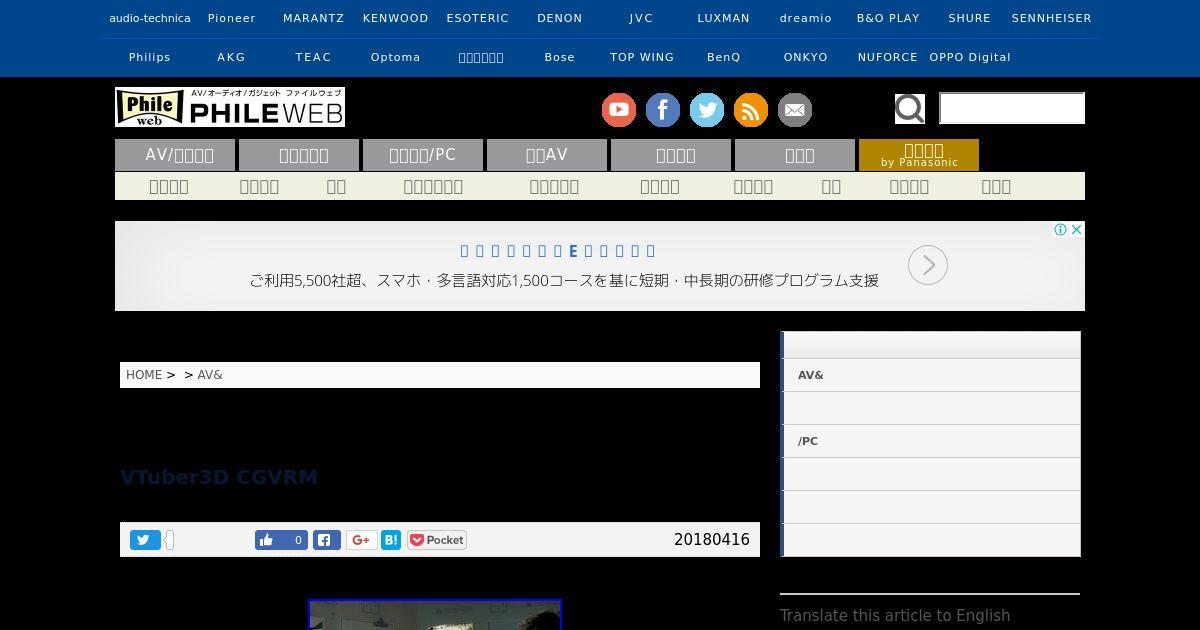Click the Phile Web logo
The width and height of the screenshot is (1200, 630).
click(x=230, y=107)
